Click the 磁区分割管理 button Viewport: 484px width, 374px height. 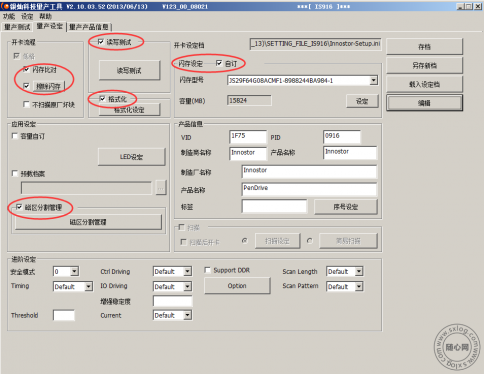tap(88, 222)
